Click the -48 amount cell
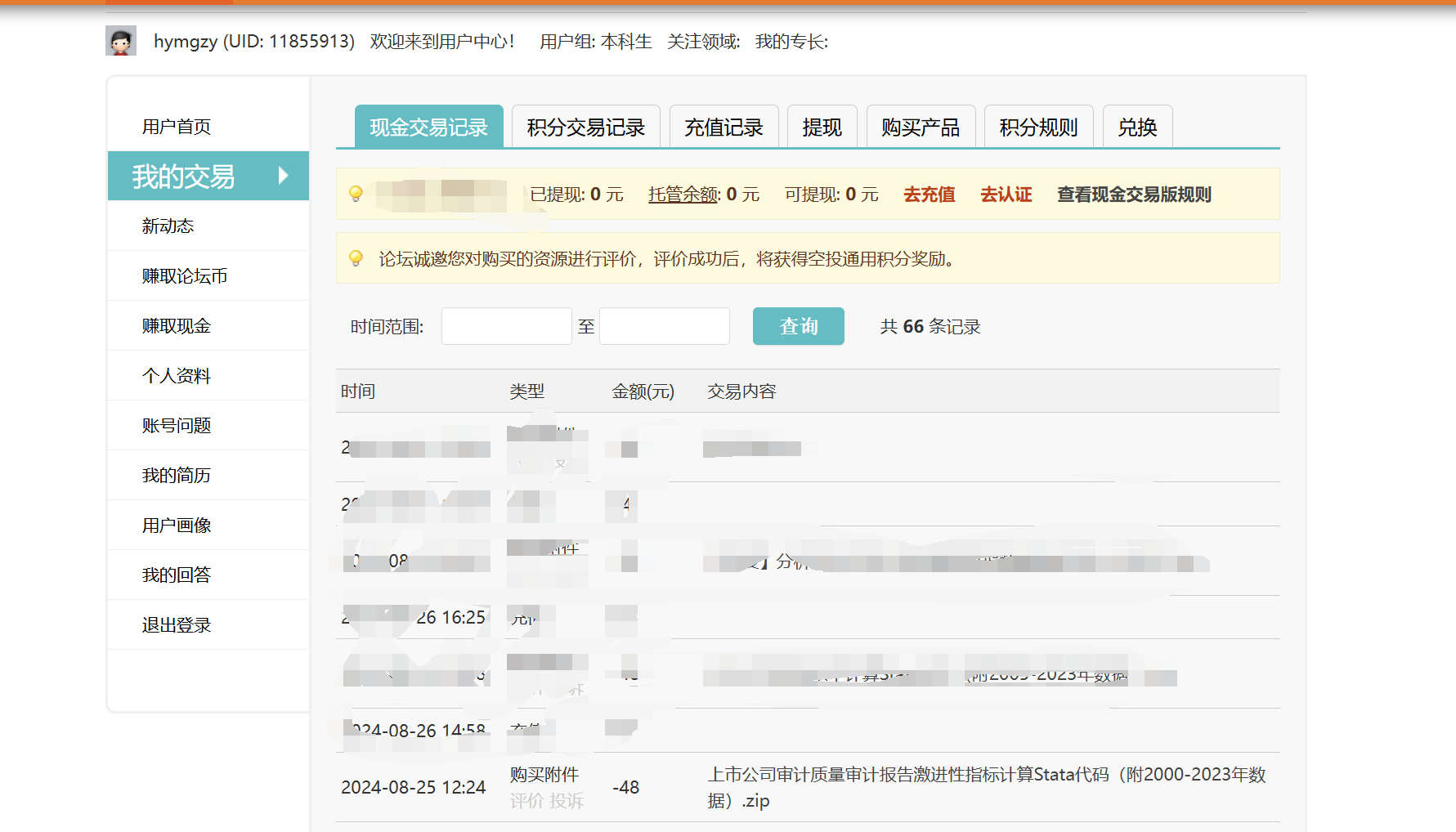This screenshot has width=1456, height=832. coord(626,787)
